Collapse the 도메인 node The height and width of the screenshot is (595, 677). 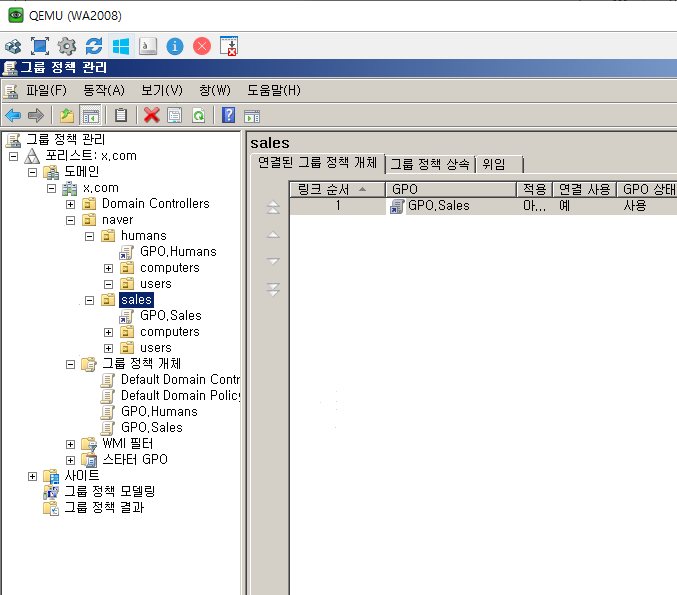[x=32, y=172]
